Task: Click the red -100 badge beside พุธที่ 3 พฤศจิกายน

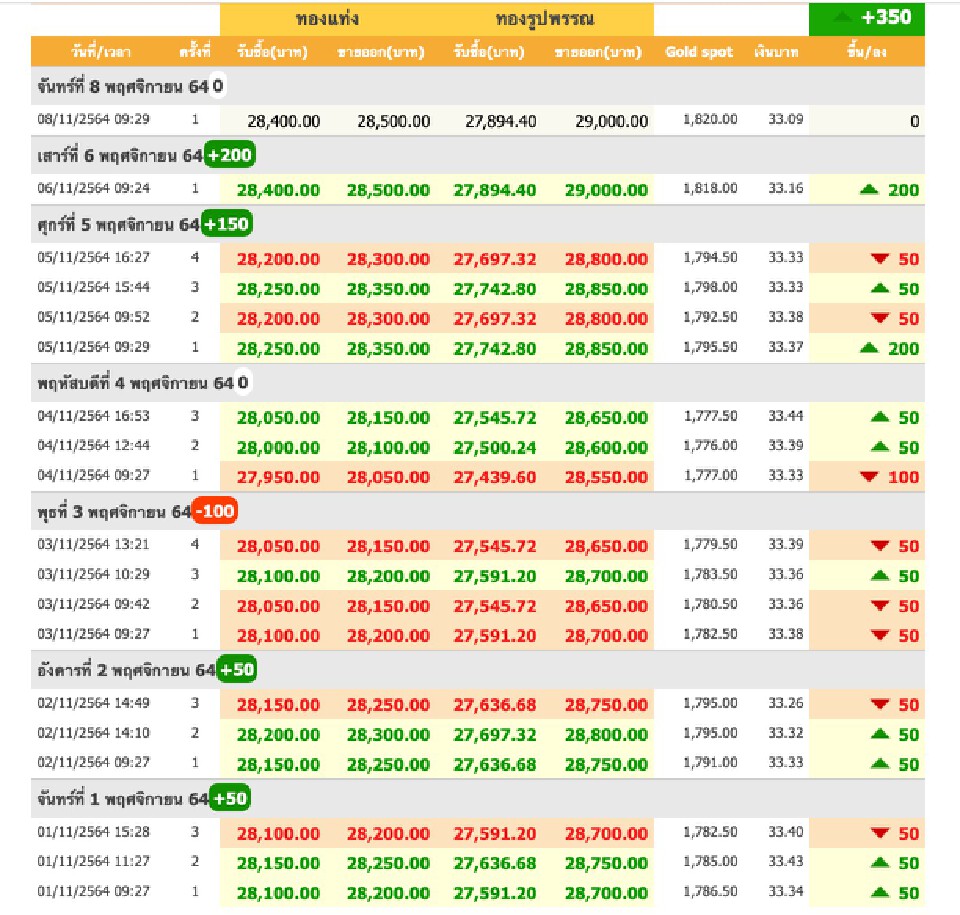Action: coord(215,510)
